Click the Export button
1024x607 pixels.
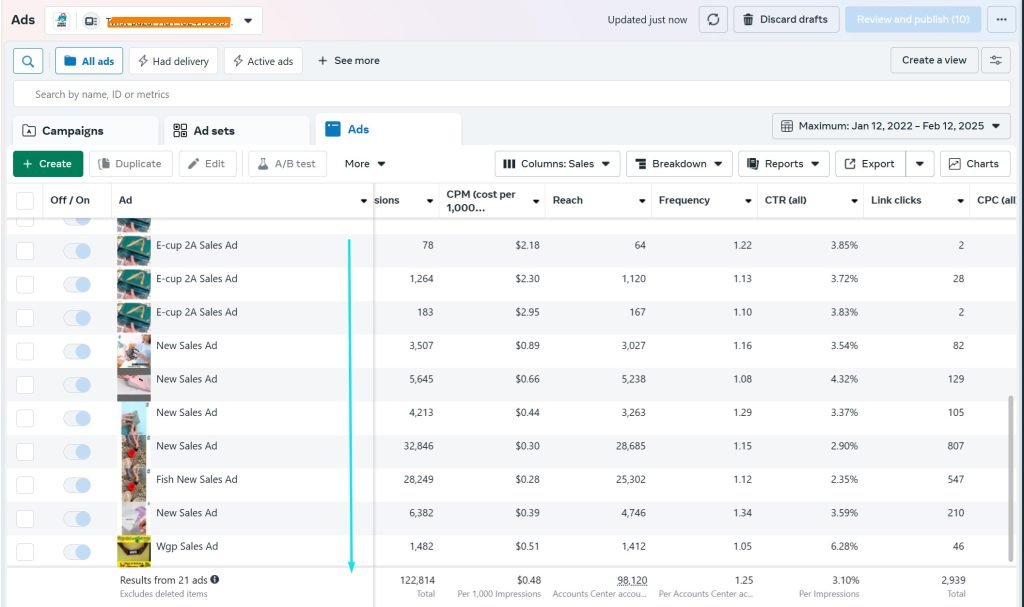click(870, 164)
